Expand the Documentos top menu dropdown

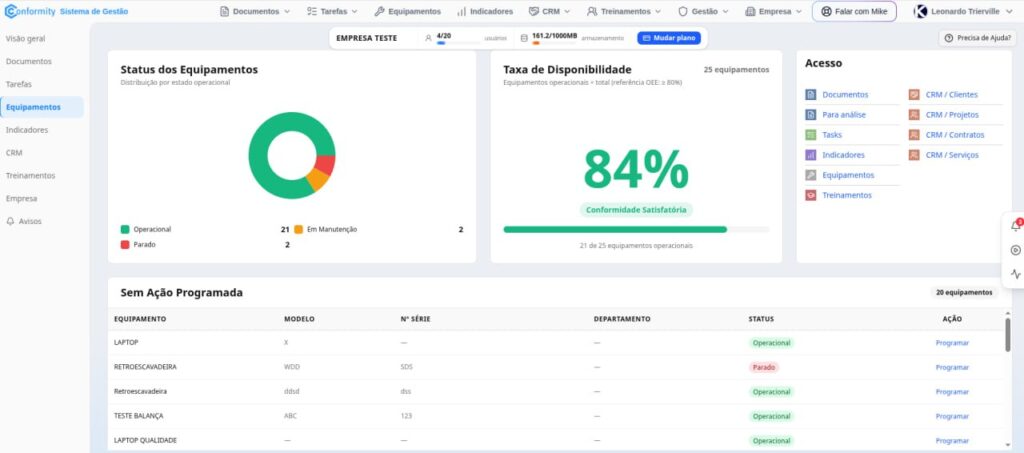287,12
